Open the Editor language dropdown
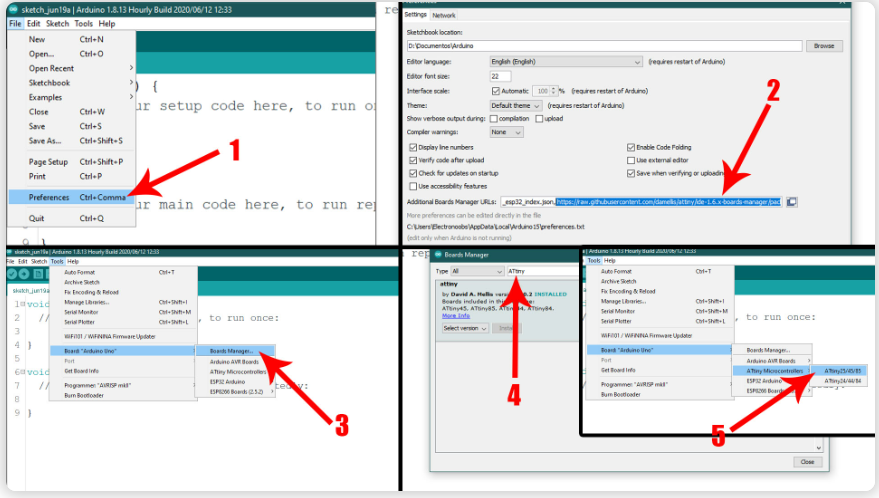Screen dimensions: 879x498 coord(566,62)
